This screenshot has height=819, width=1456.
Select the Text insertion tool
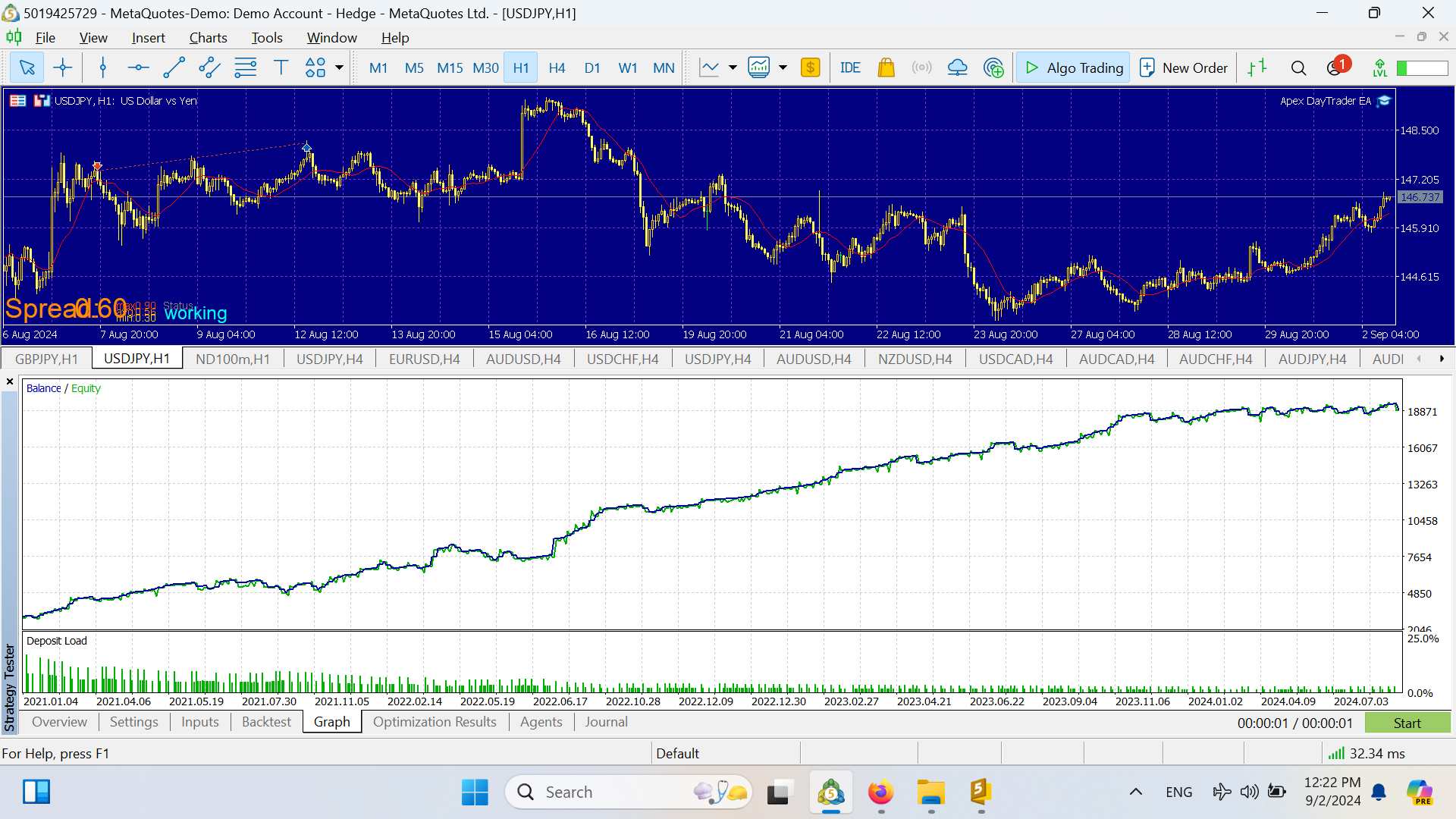pyautogui.click(x=281, y=67)
